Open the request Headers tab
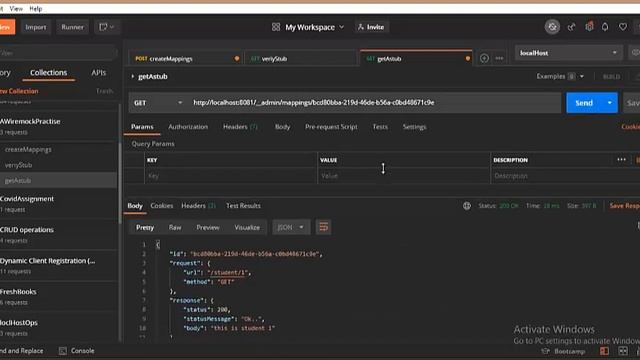Image resolution: width=640 pixels, height=360 pixels. point(240,127)
